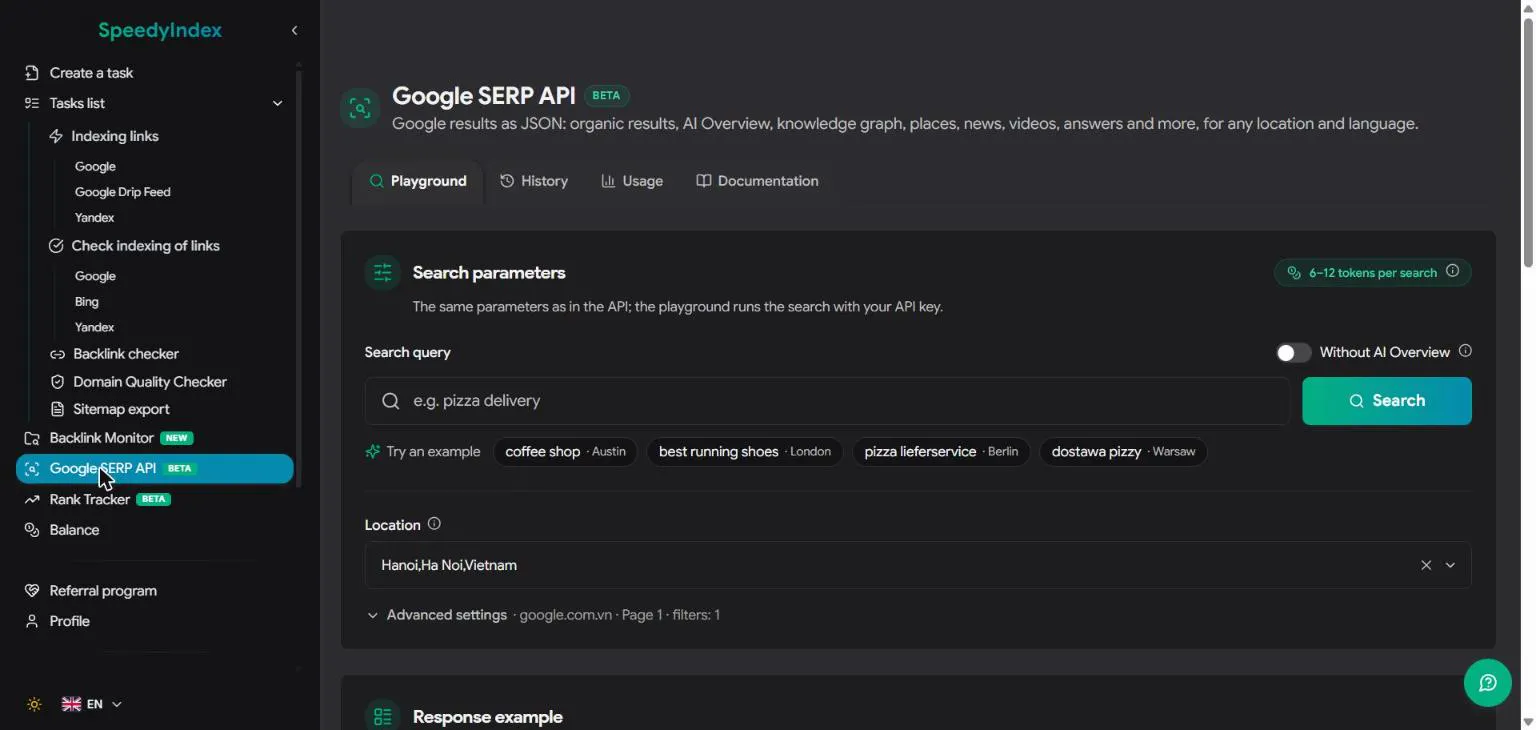Click the info icon beside Location

434,524
